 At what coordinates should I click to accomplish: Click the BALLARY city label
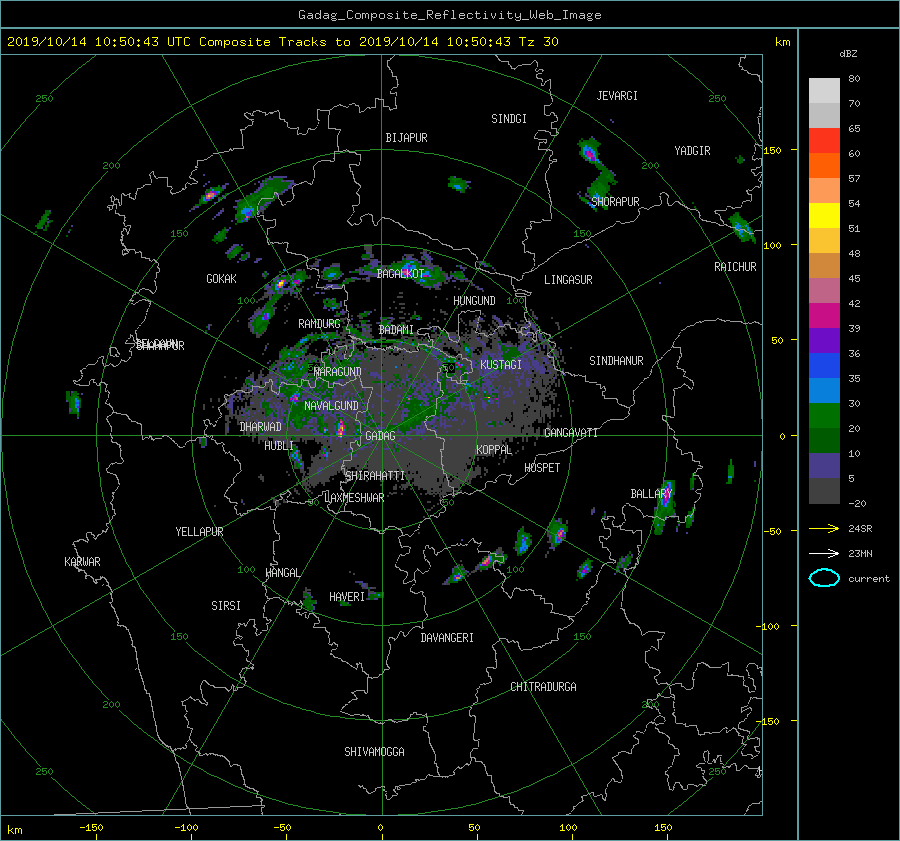point(651,494)
